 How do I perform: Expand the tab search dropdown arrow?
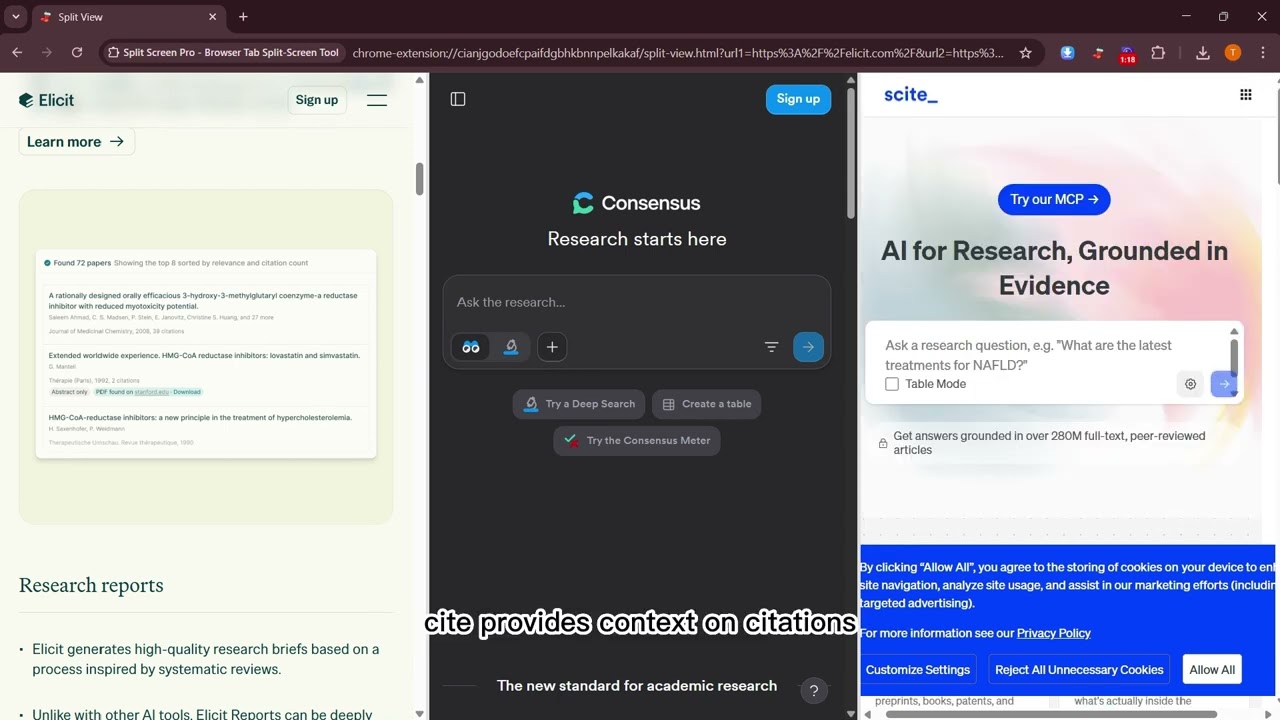pos(16,17)
